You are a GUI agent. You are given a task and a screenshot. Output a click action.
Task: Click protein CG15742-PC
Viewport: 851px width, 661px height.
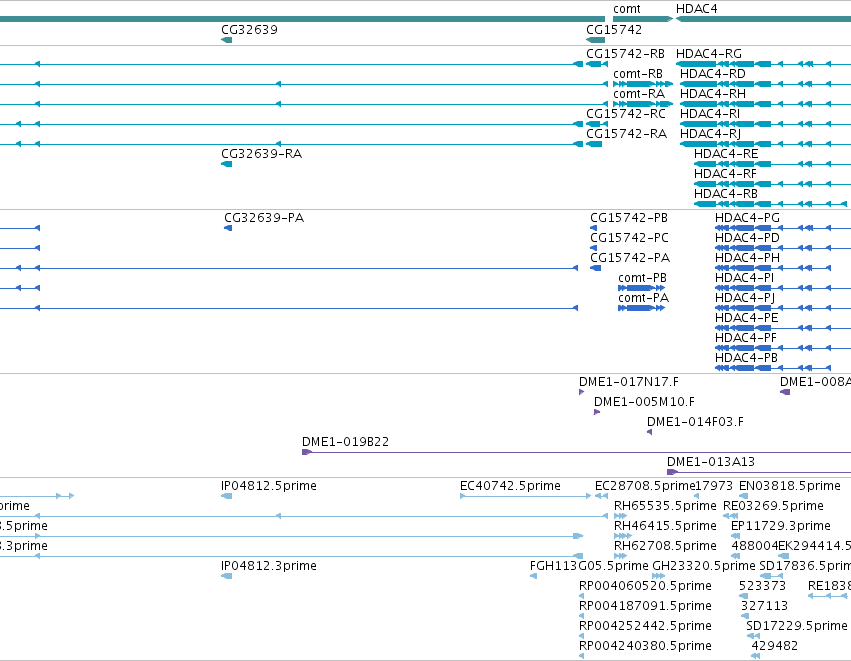[x=629, y=238]
